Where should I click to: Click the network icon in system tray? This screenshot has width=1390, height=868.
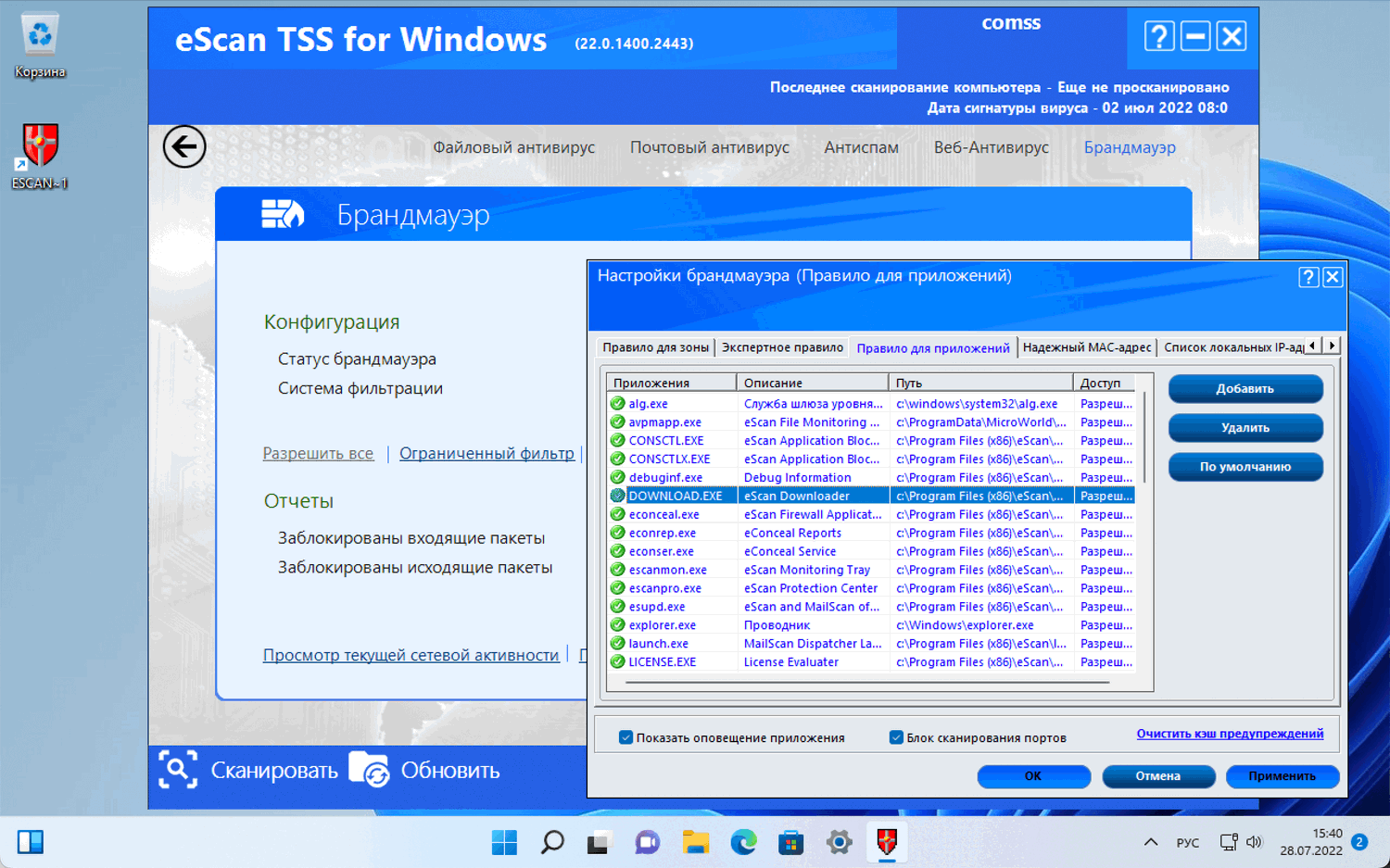click(x=1229, y=842)
